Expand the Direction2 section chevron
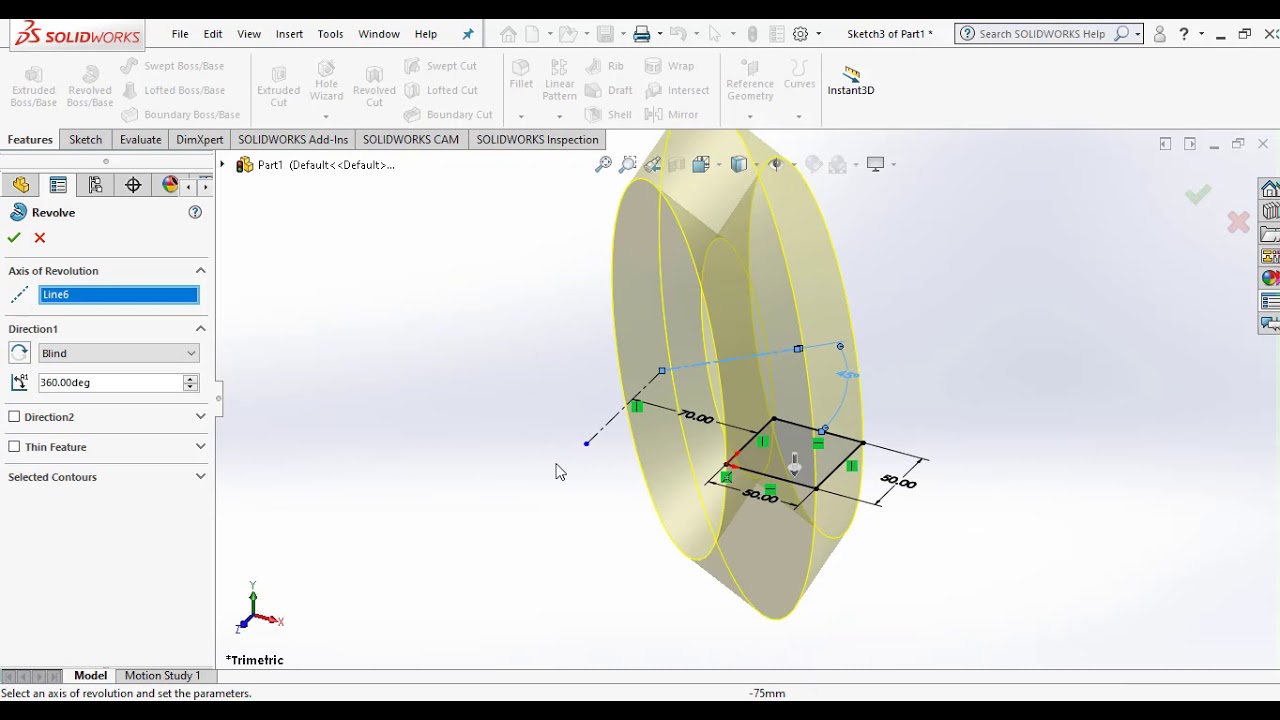1280x720 pixels. point(200,417)
